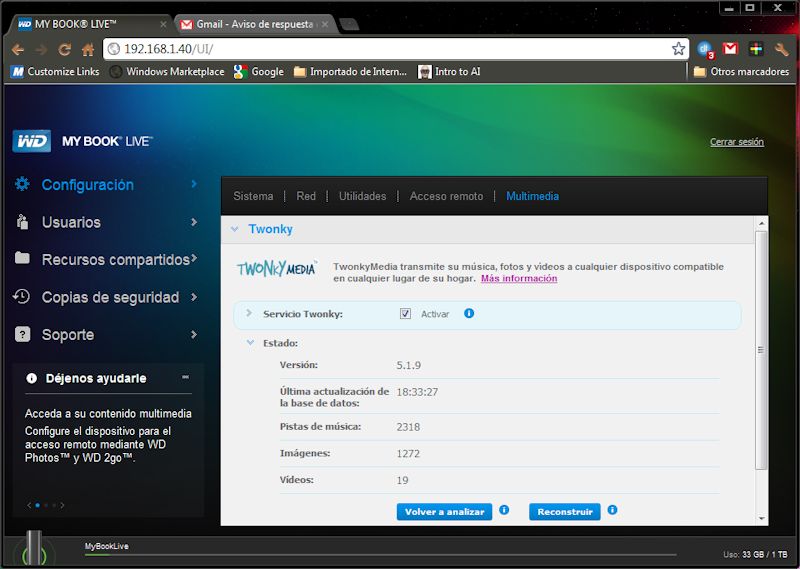800x569 pixels.
Task: Click the Twonky panel scrollbar thumb
Action: tap(761, 350)
